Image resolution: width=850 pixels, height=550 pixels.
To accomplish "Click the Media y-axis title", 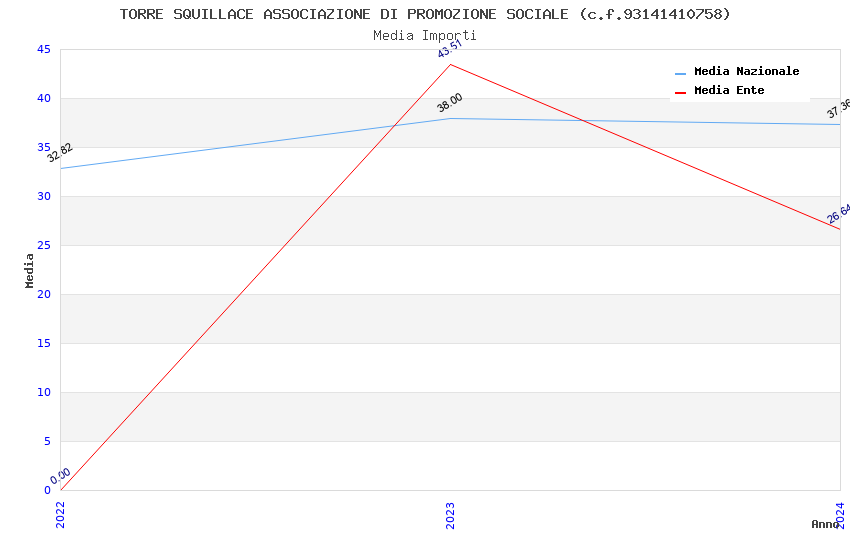I will 29,270.
